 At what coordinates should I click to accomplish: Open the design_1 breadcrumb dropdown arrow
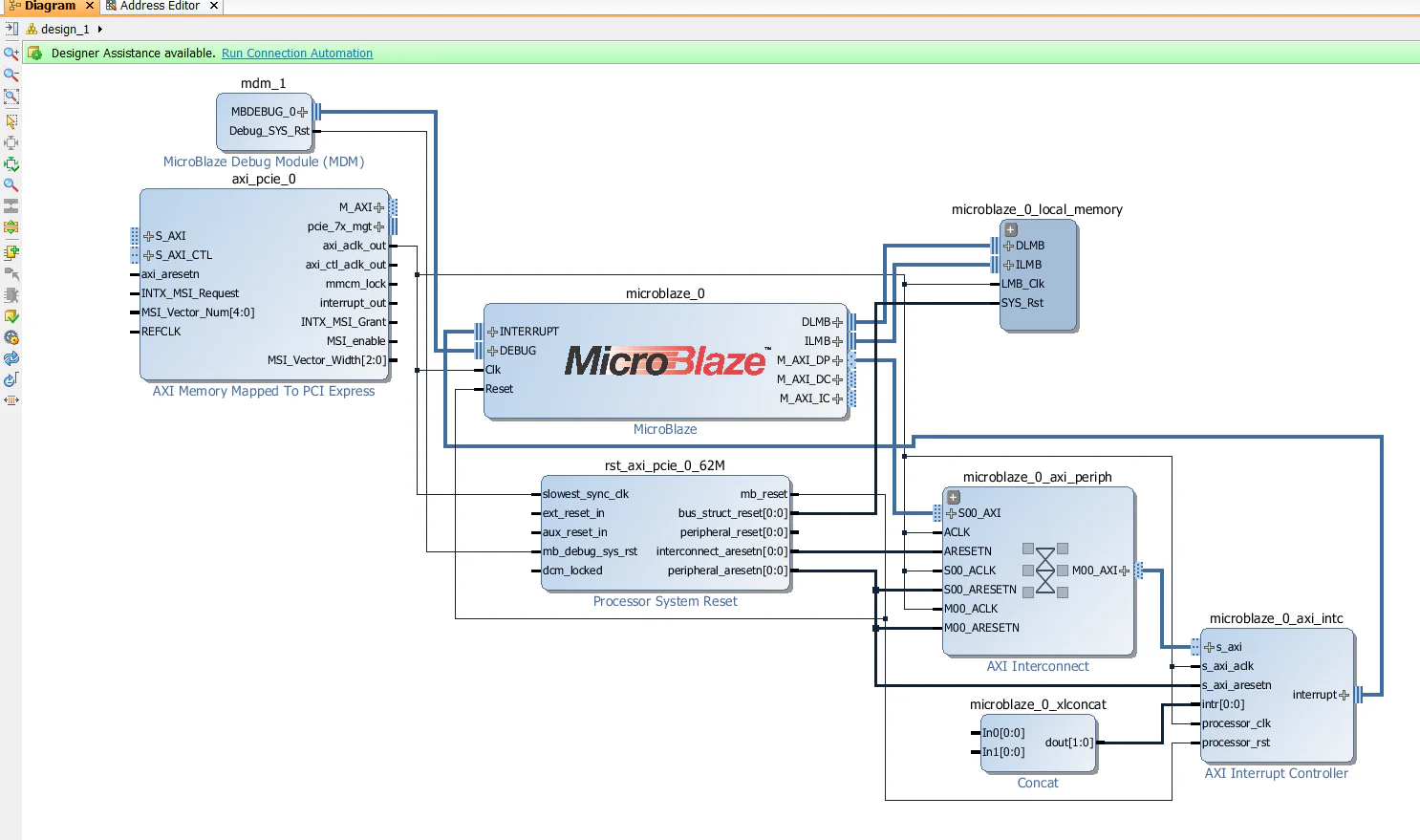(x=98, y=29)
